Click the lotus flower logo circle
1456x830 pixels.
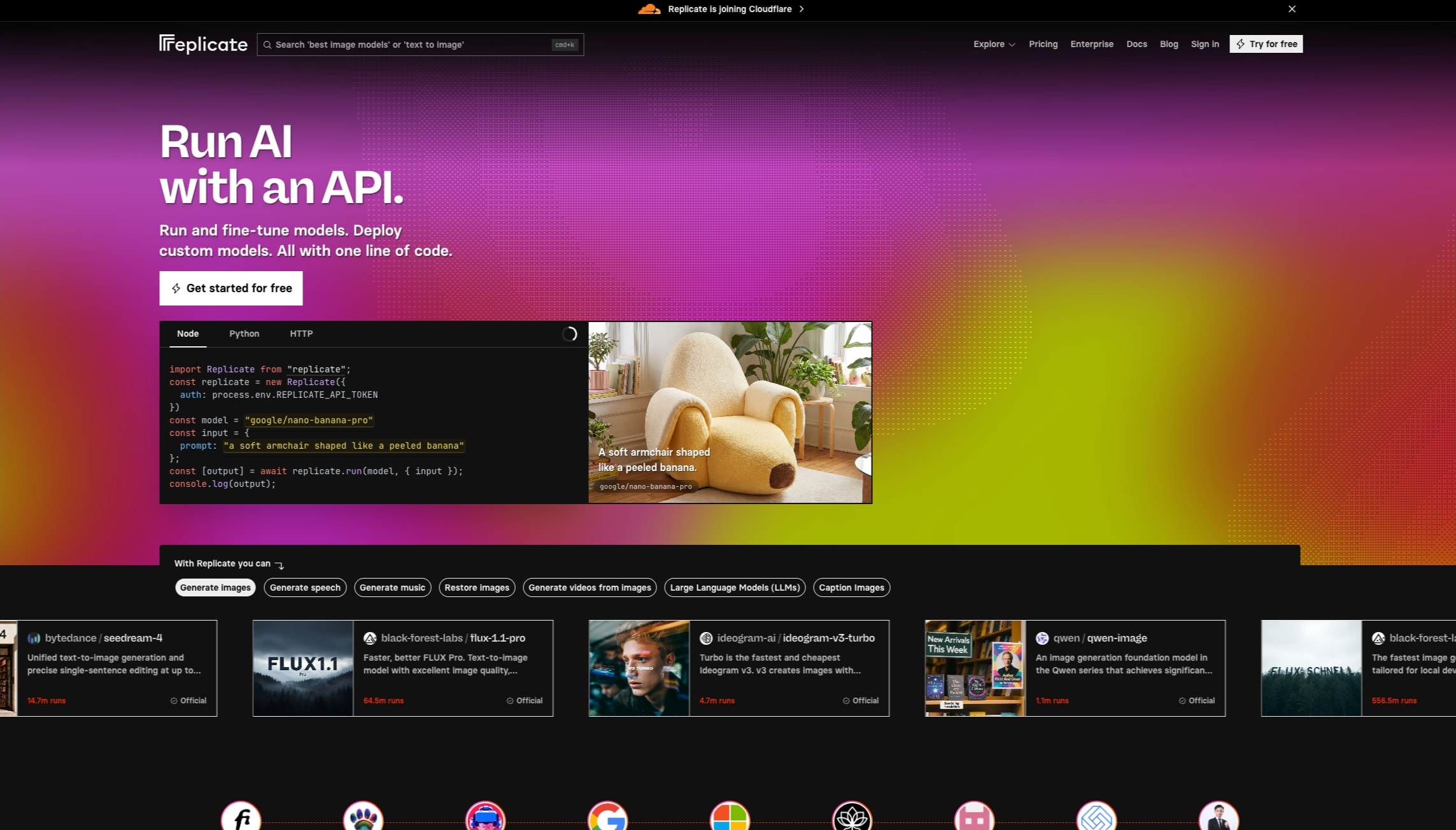[x=852, y=817]
